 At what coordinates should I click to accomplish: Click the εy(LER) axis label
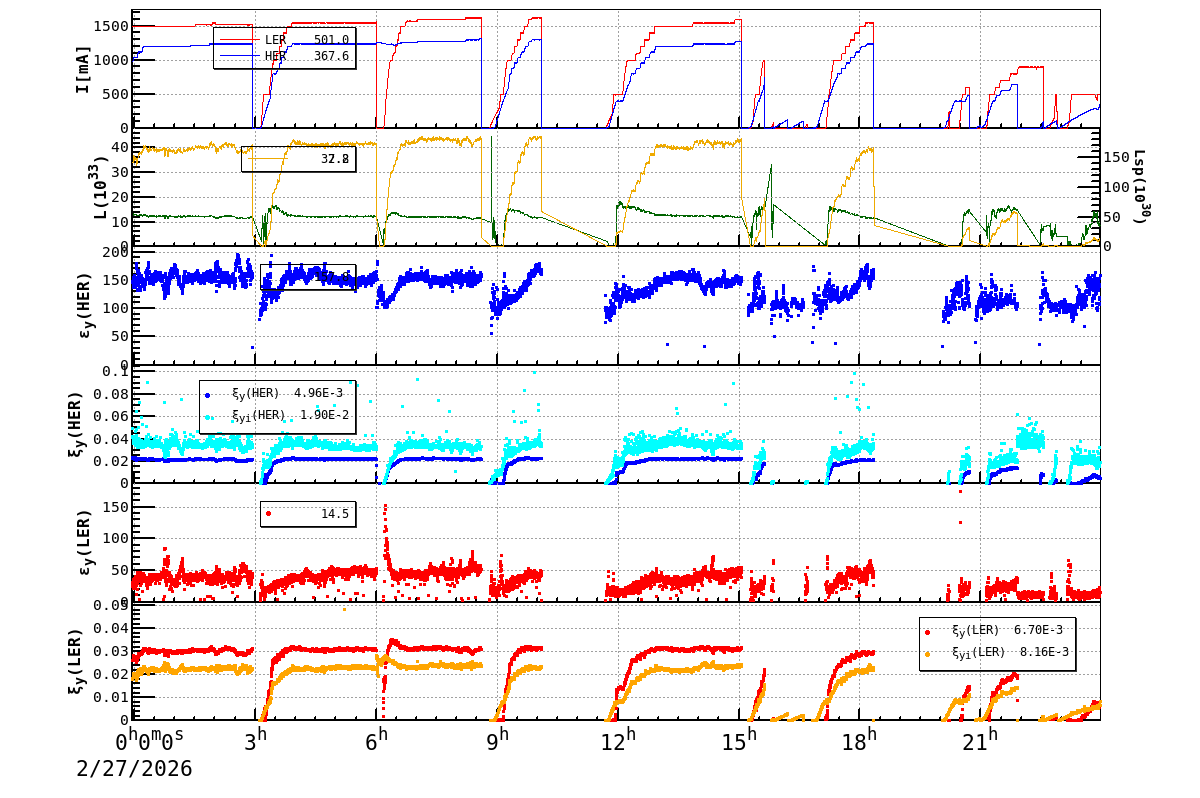coord(85,543)
